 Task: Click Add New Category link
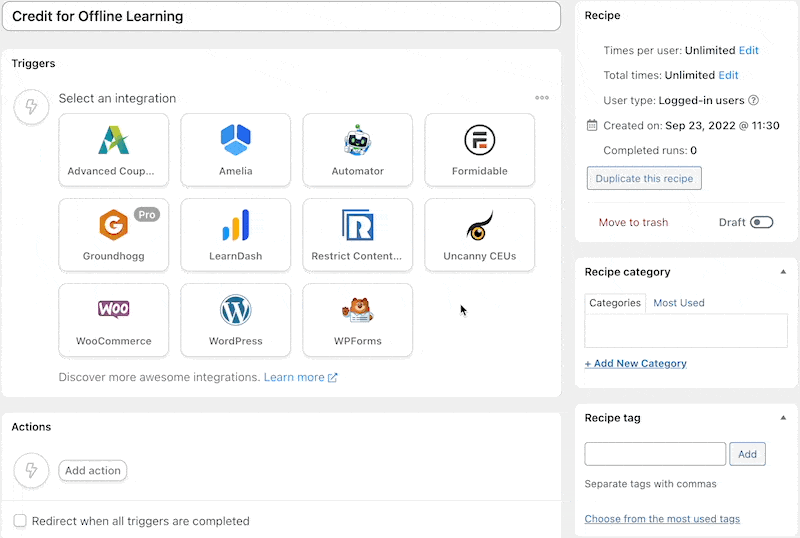pos(635,363)
